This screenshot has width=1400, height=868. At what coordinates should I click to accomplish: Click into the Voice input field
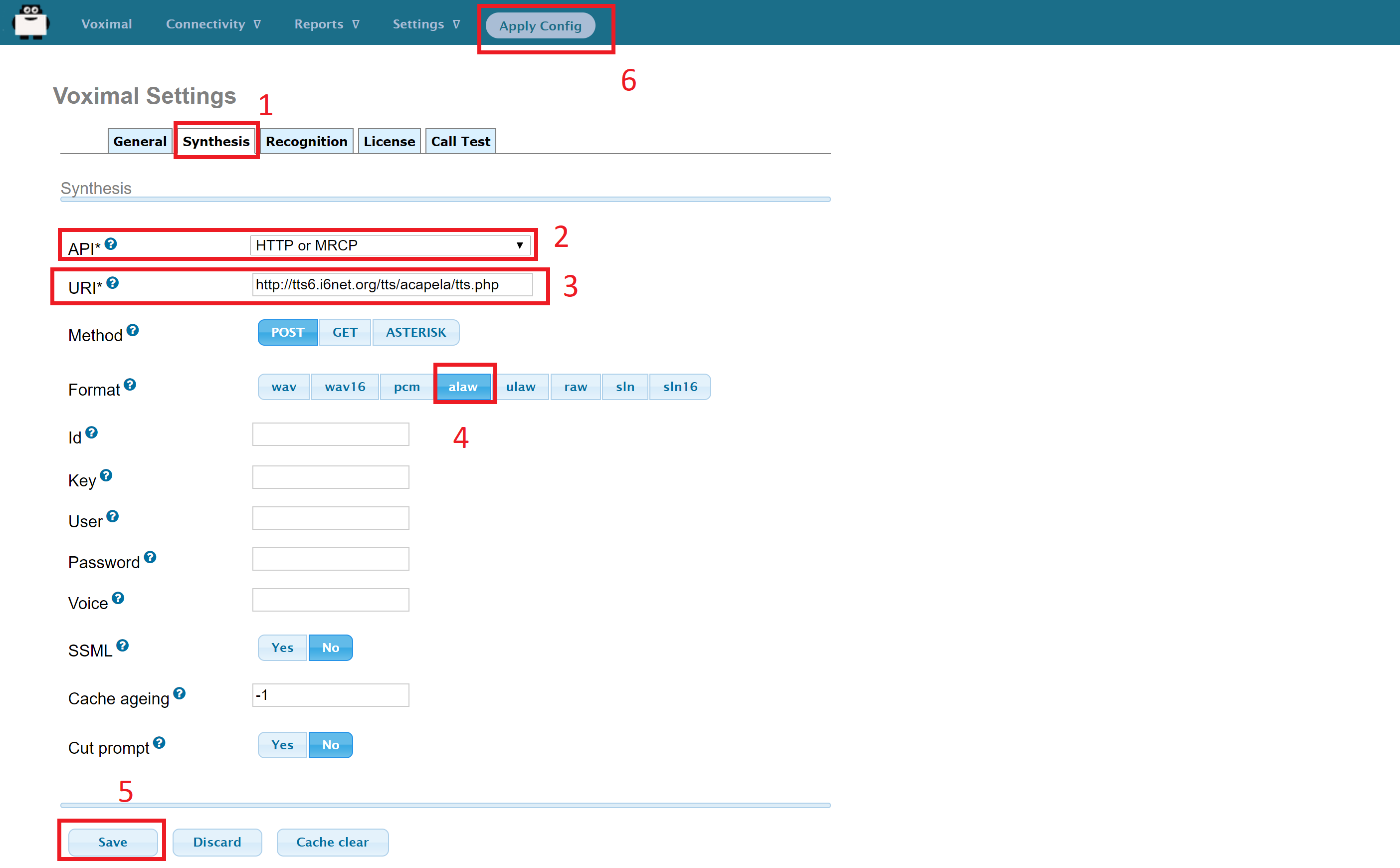[331, 600]
